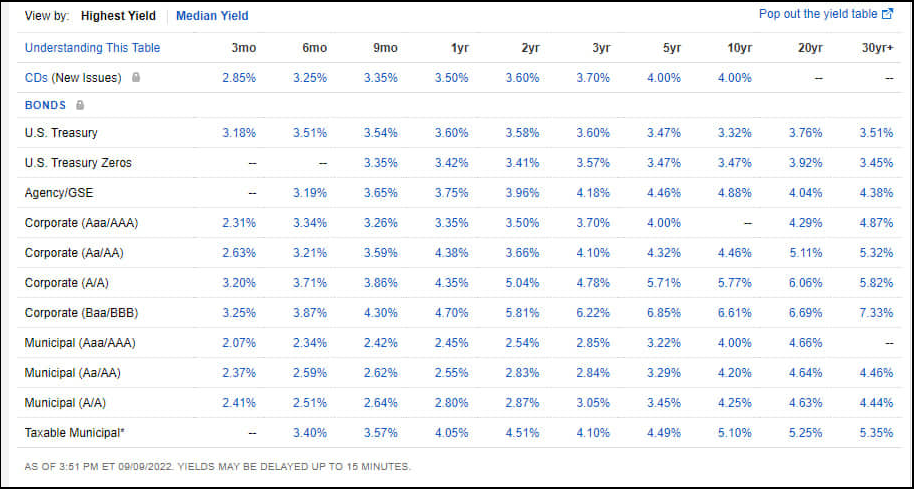
Task: Click Municipal (Aa/AA) 6mo yield 2.59%
Action: coord(310,373)
